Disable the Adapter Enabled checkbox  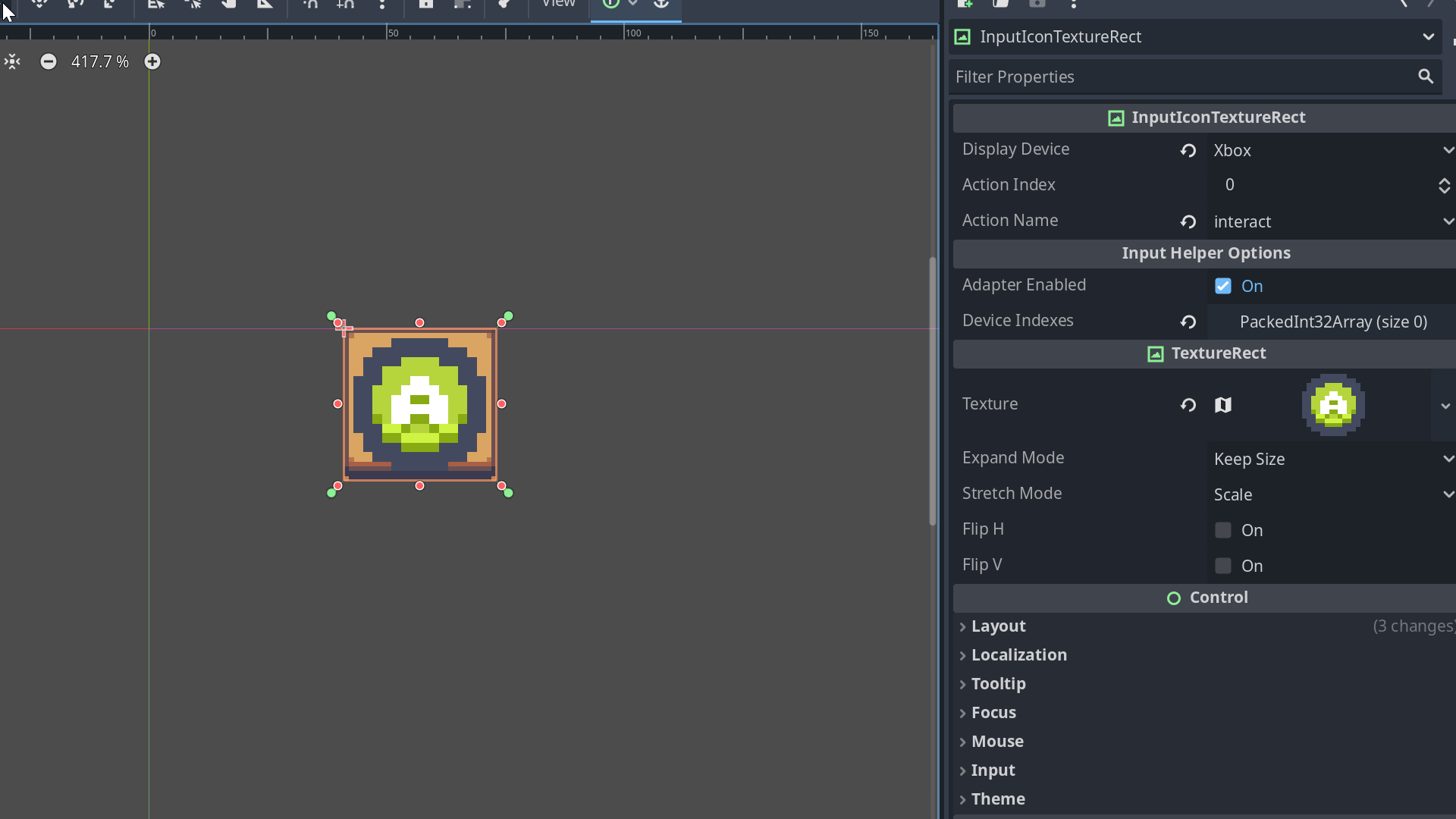[1222, 286]
